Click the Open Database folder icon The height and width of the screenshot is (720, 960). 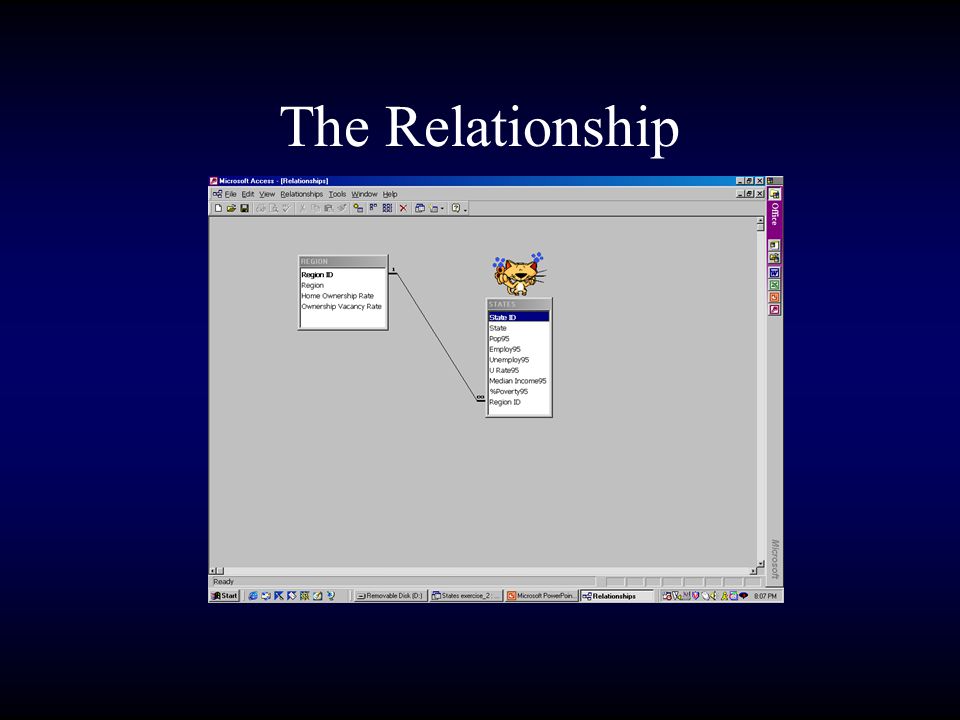pos(231,209)
